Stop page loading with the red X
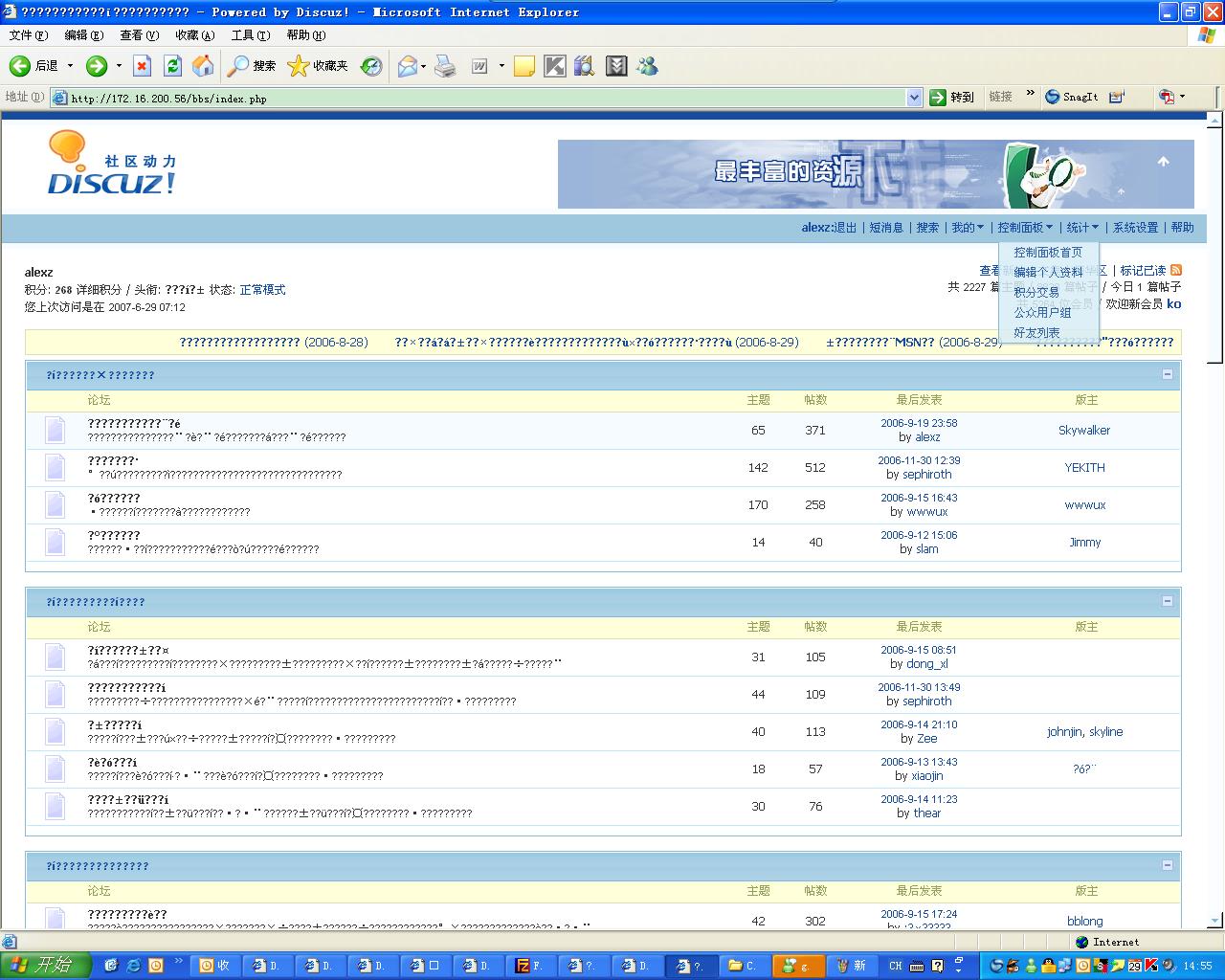1225x980 pixels. coord(142,66)
